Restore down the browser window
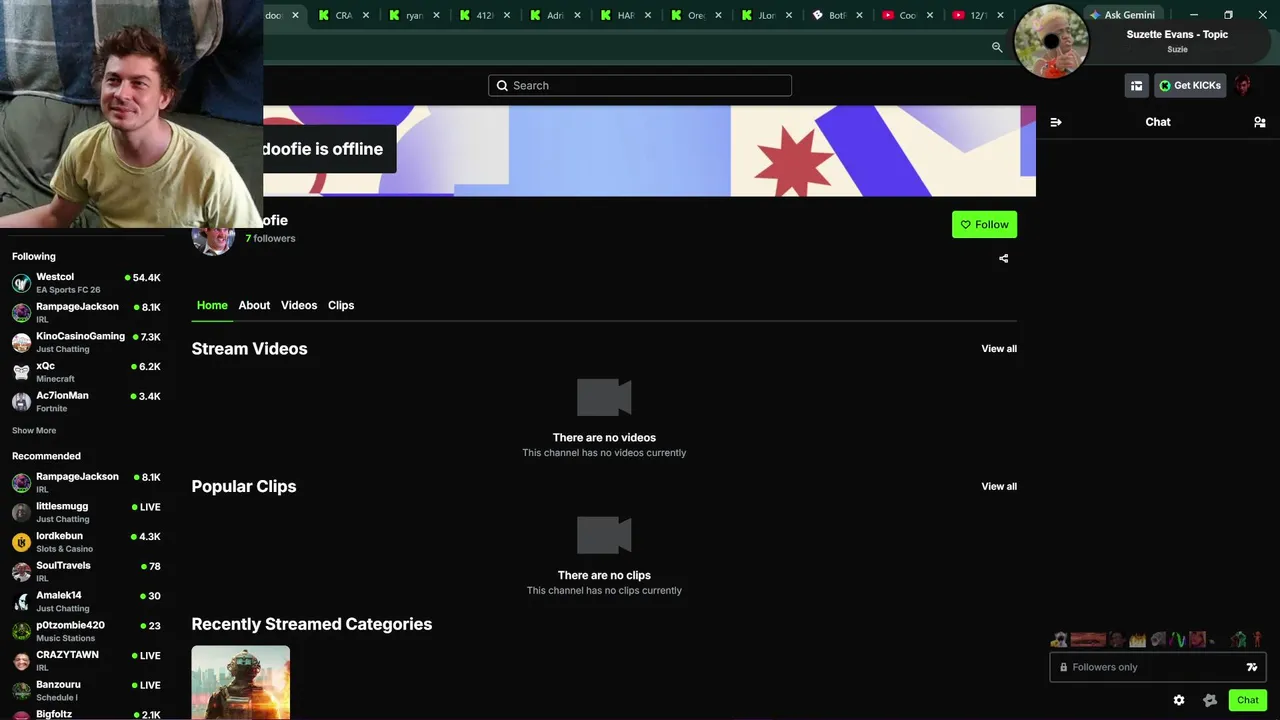Screen dimensions: 1280x720 [1228, 15]
